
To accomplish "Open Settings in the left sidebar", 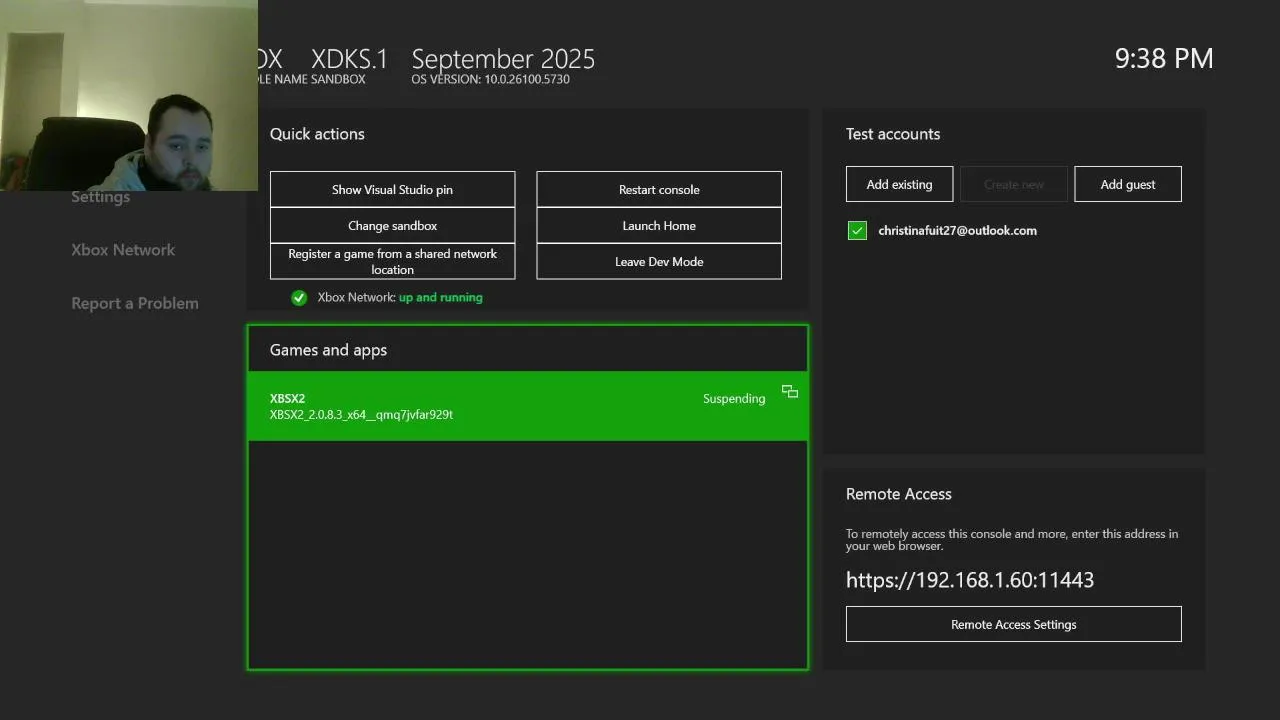I will pyautogui.click(x=100, y=196).
